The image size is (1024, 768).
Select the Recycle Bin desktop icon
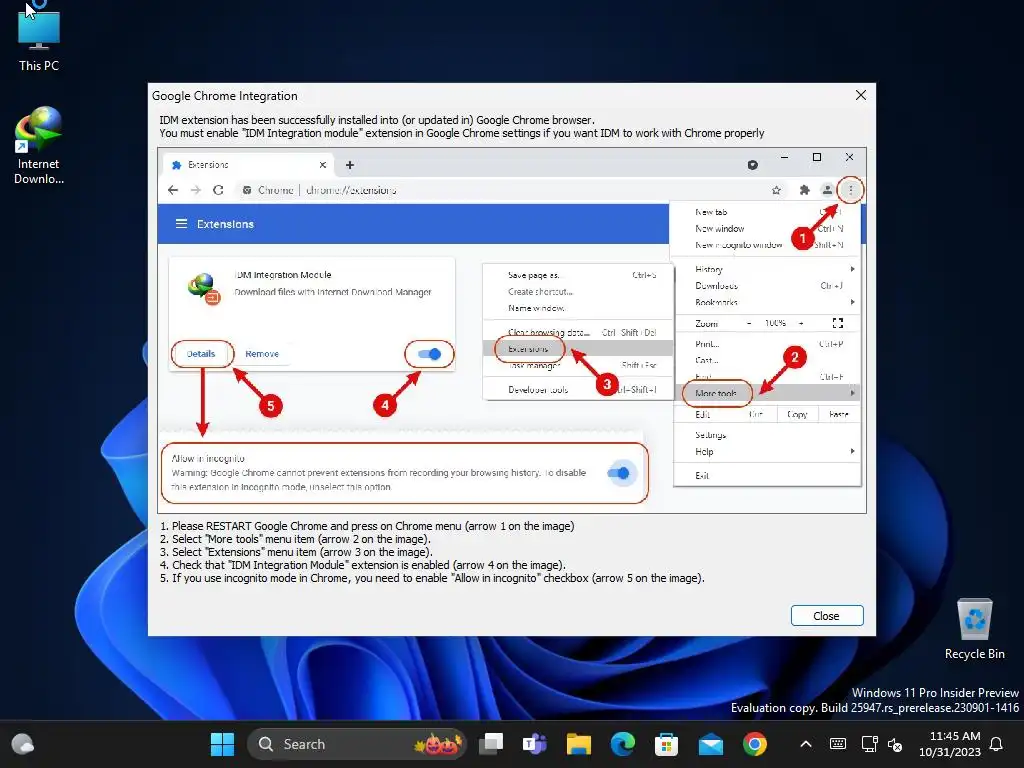974,629
